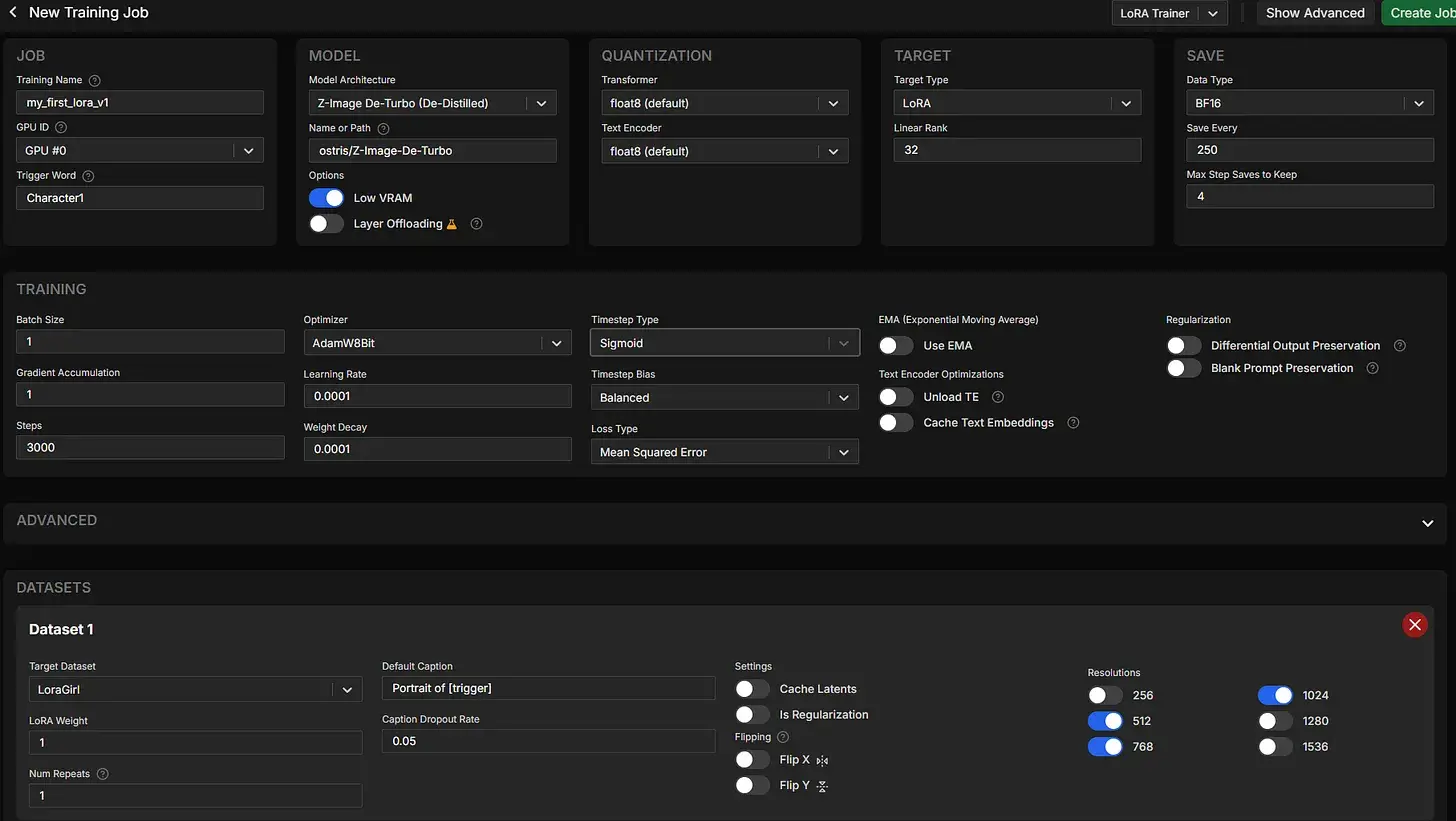Viewport: 1456px width, 821px height.
Task: Expand the Advanced section
Action: pyautogui.click(x=1427, y=523)
